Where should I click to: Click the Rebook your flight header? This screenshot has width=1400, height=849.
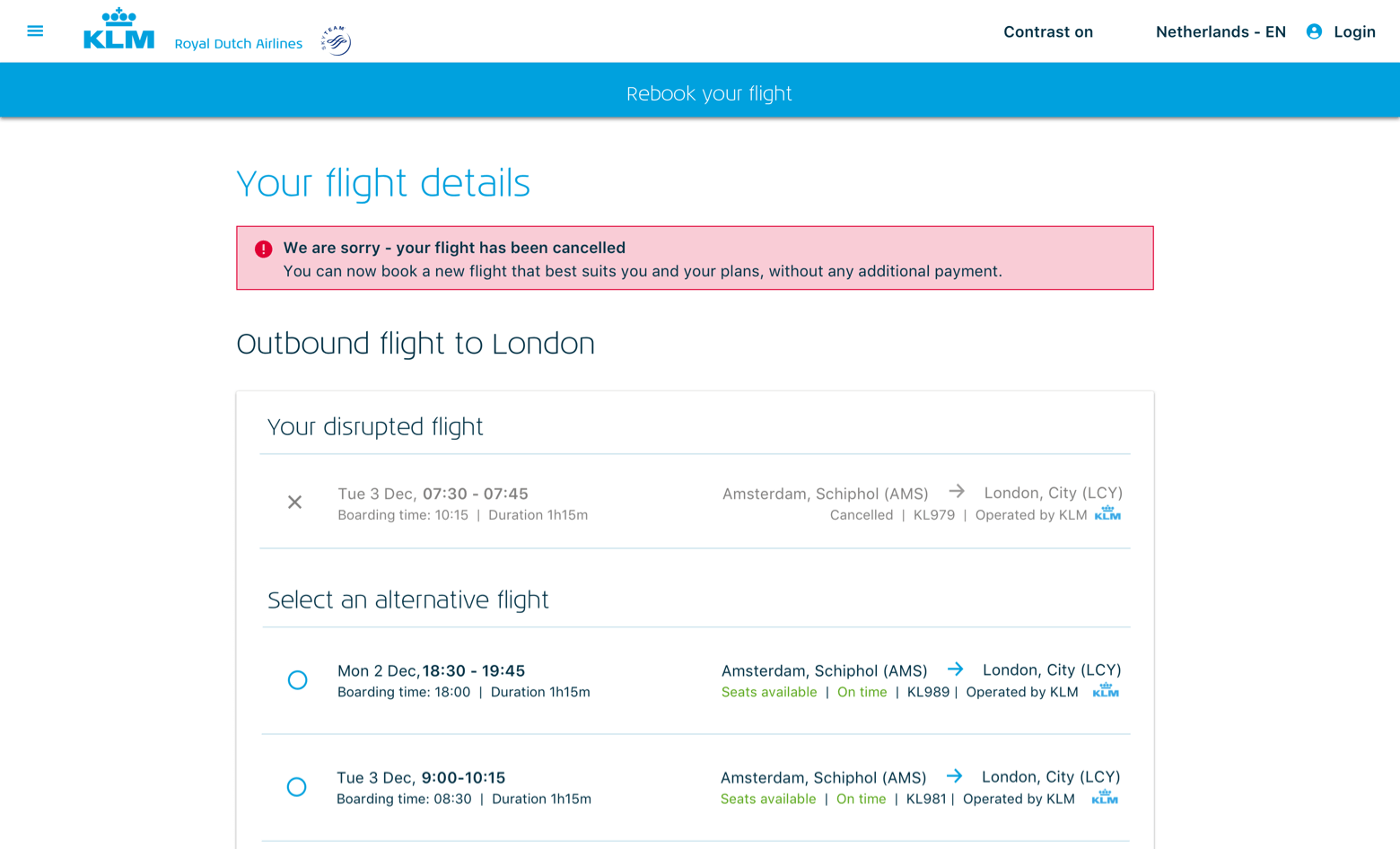pyautogui.click(x=708, y=93)
